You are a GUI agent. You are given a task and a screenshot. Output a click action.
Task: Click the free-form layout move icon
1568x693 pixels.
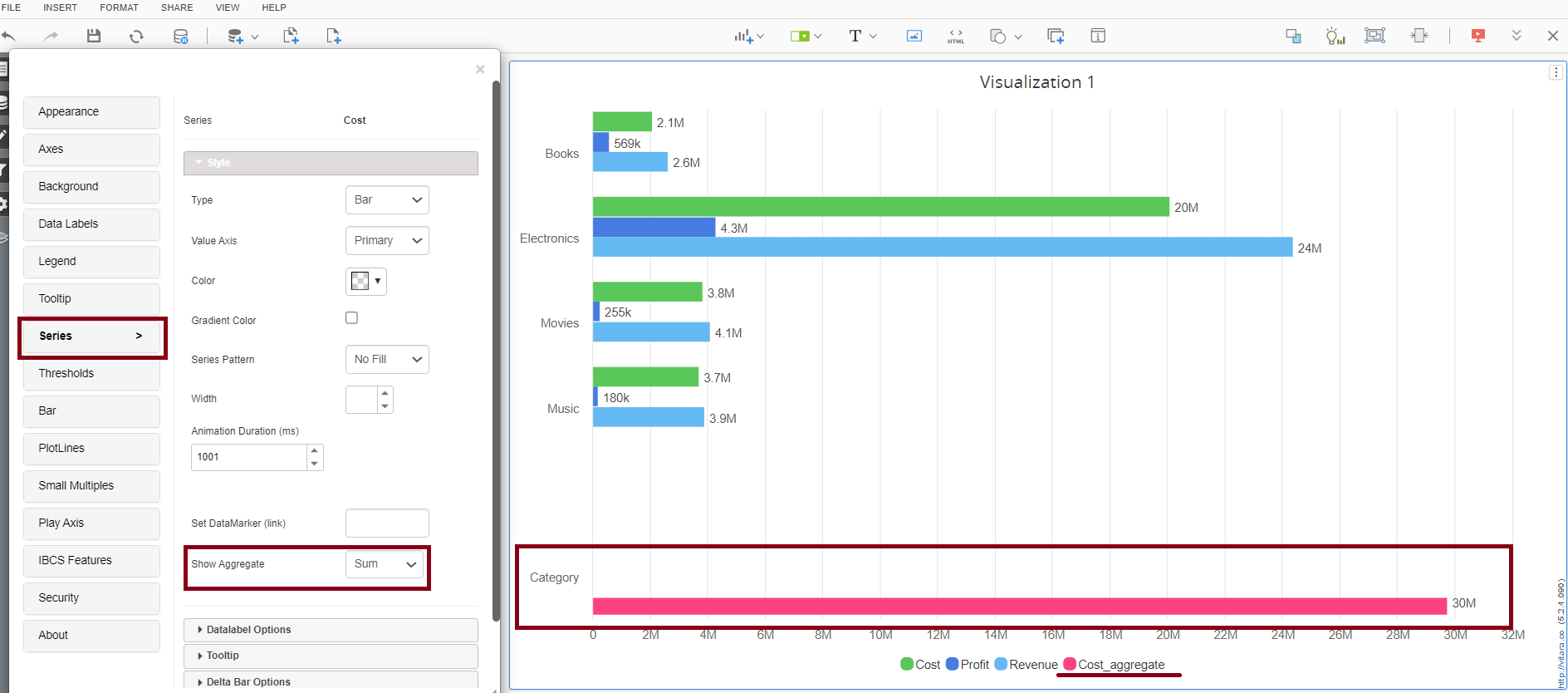[1419, 36]
